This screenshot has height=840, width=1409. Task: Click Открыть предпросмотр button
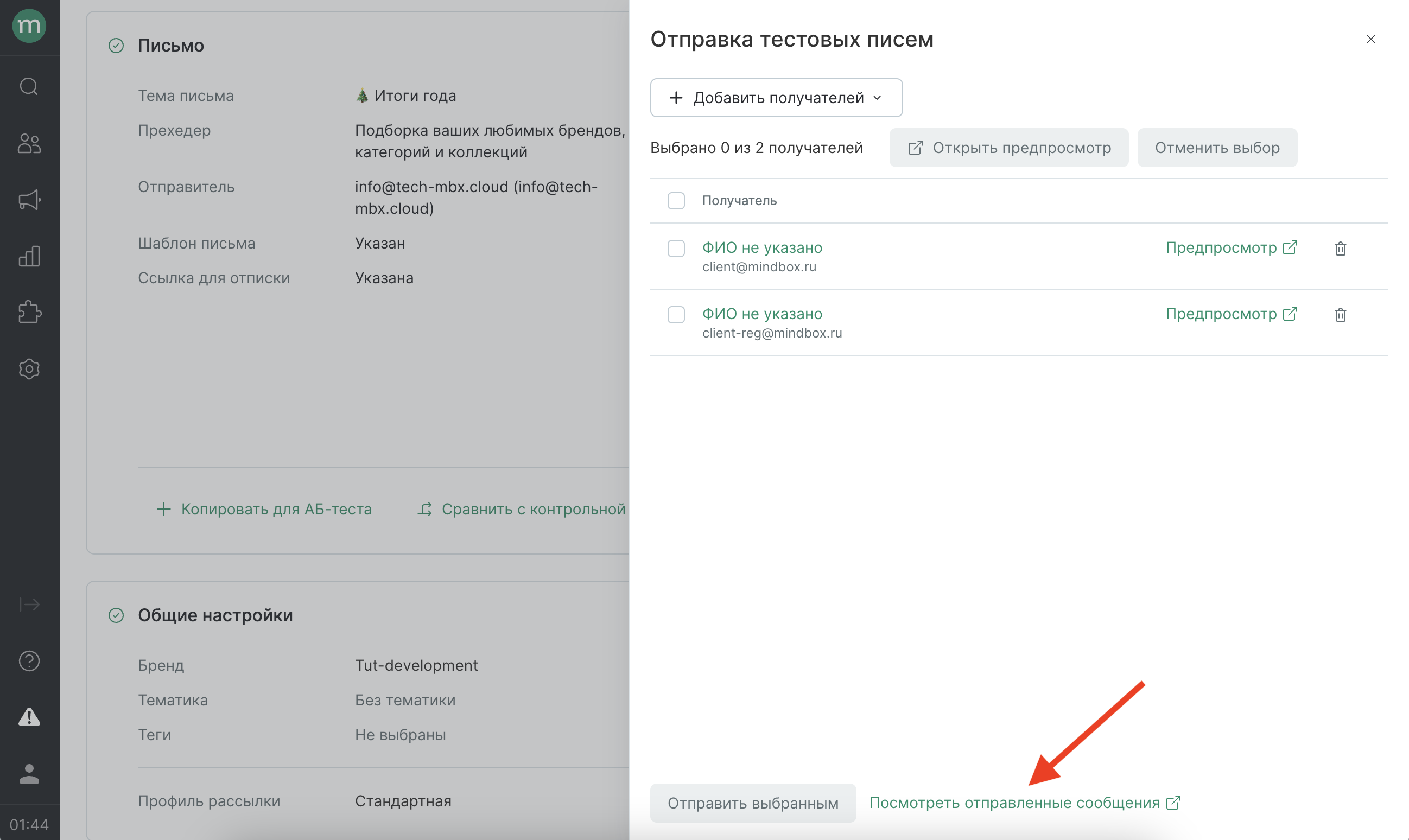[1009, 148]
